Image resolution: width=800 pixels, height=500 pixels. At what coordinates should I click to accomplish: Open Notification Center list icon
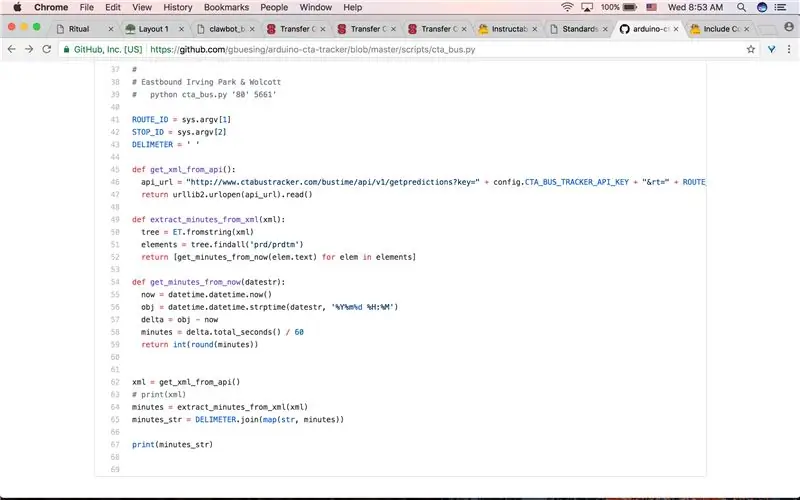(780, 7)
